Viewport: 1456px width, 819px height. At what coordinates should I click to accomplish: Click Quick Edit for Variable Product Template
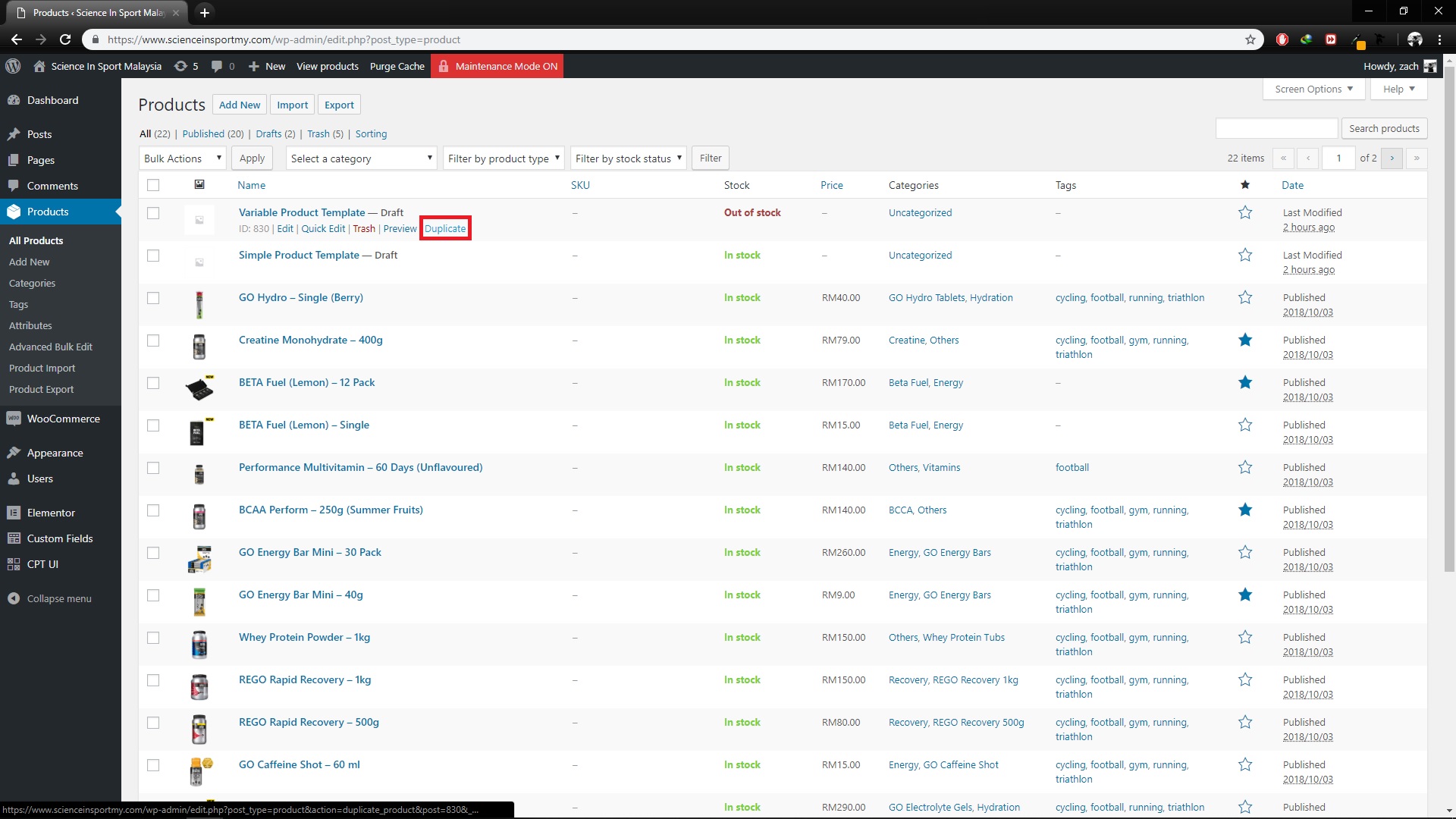(x=323, y=228)
